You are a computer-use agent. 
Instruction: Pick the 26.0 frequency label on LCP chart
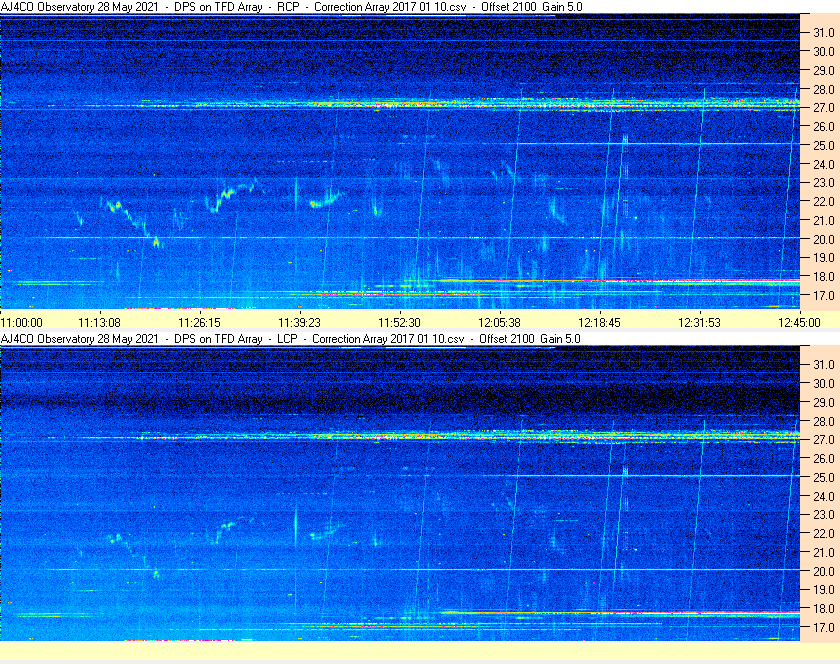(x=824, y=459)
